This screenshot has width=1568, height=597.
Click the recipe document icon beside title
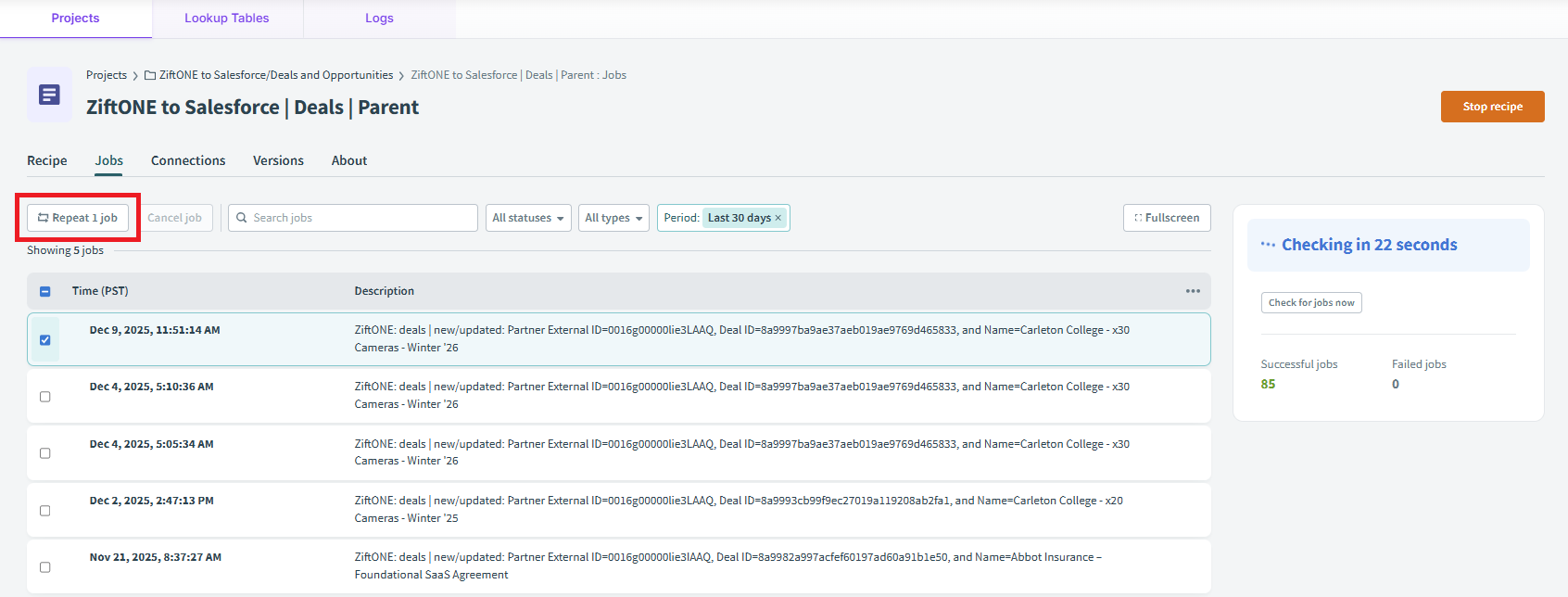(x=49, y=95)
